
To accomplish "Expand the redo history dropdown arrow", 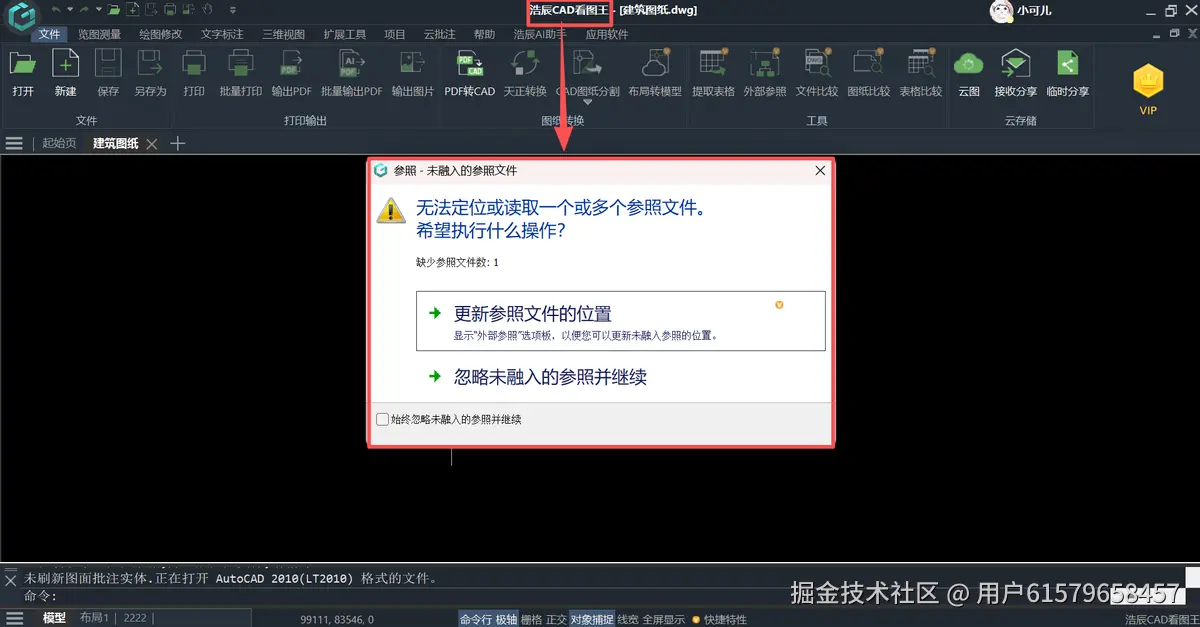I will pos(98,10).
